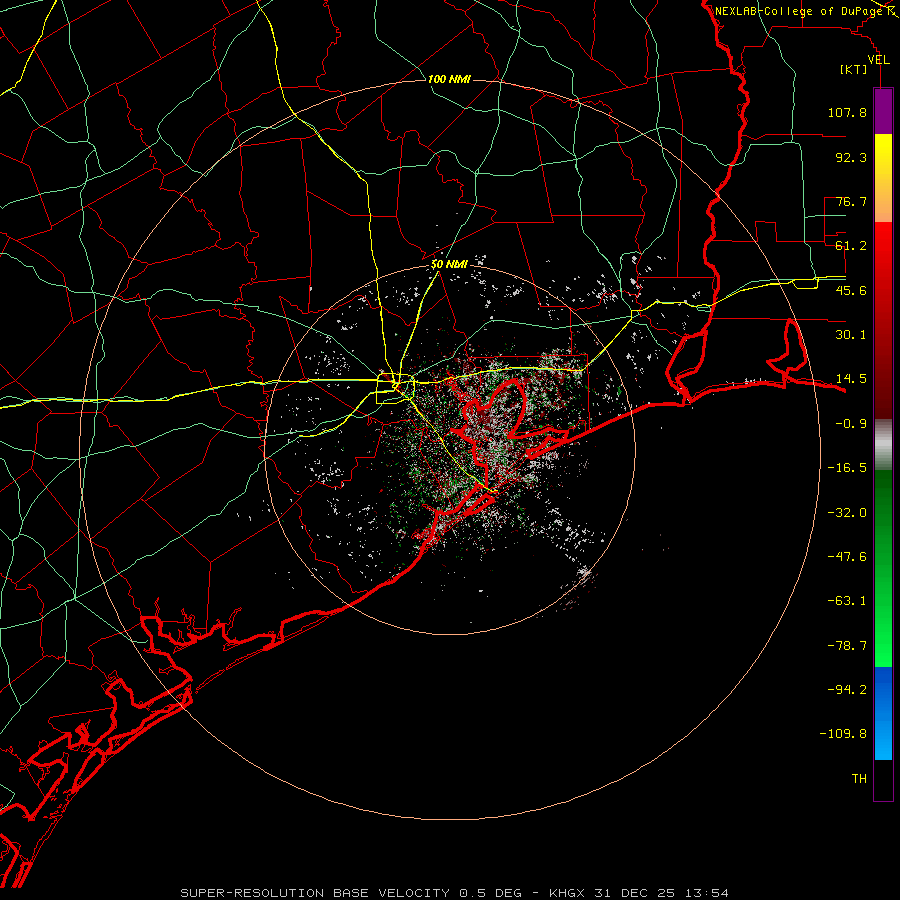This screenshot has height=900, width=900.
Task: Click the gray near-zero segment of color bar
Action: (x=883, y=445)
